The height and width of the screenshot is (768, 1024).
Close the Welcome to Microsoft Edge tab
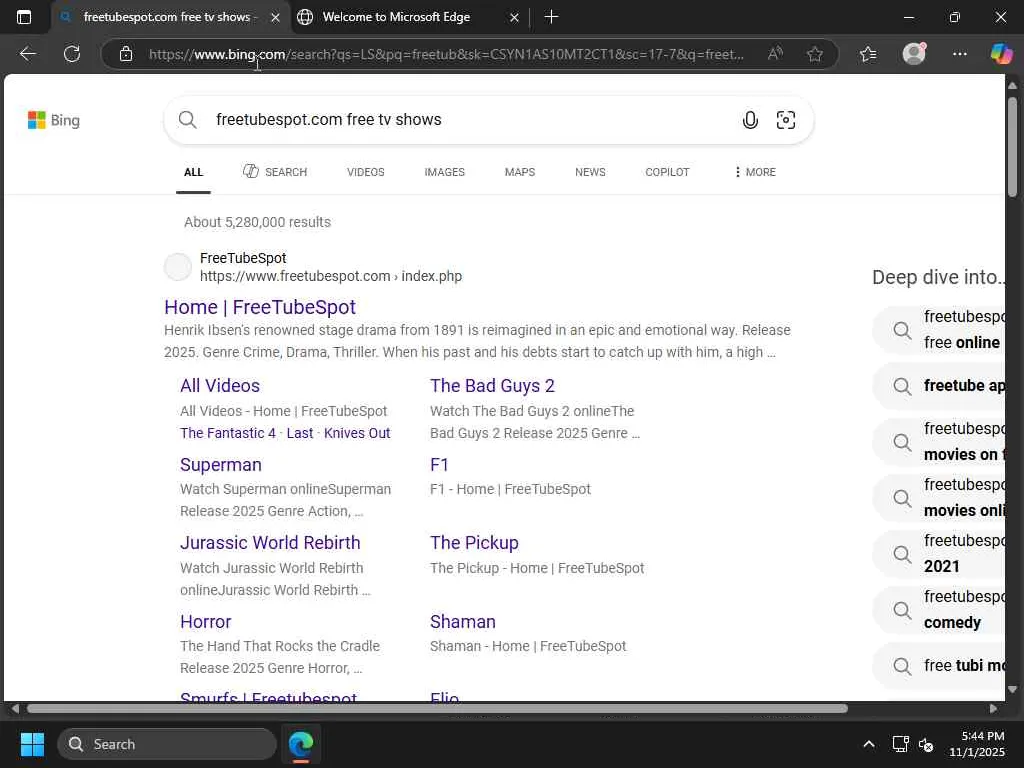pyautogui.click(x=514, y=18)
